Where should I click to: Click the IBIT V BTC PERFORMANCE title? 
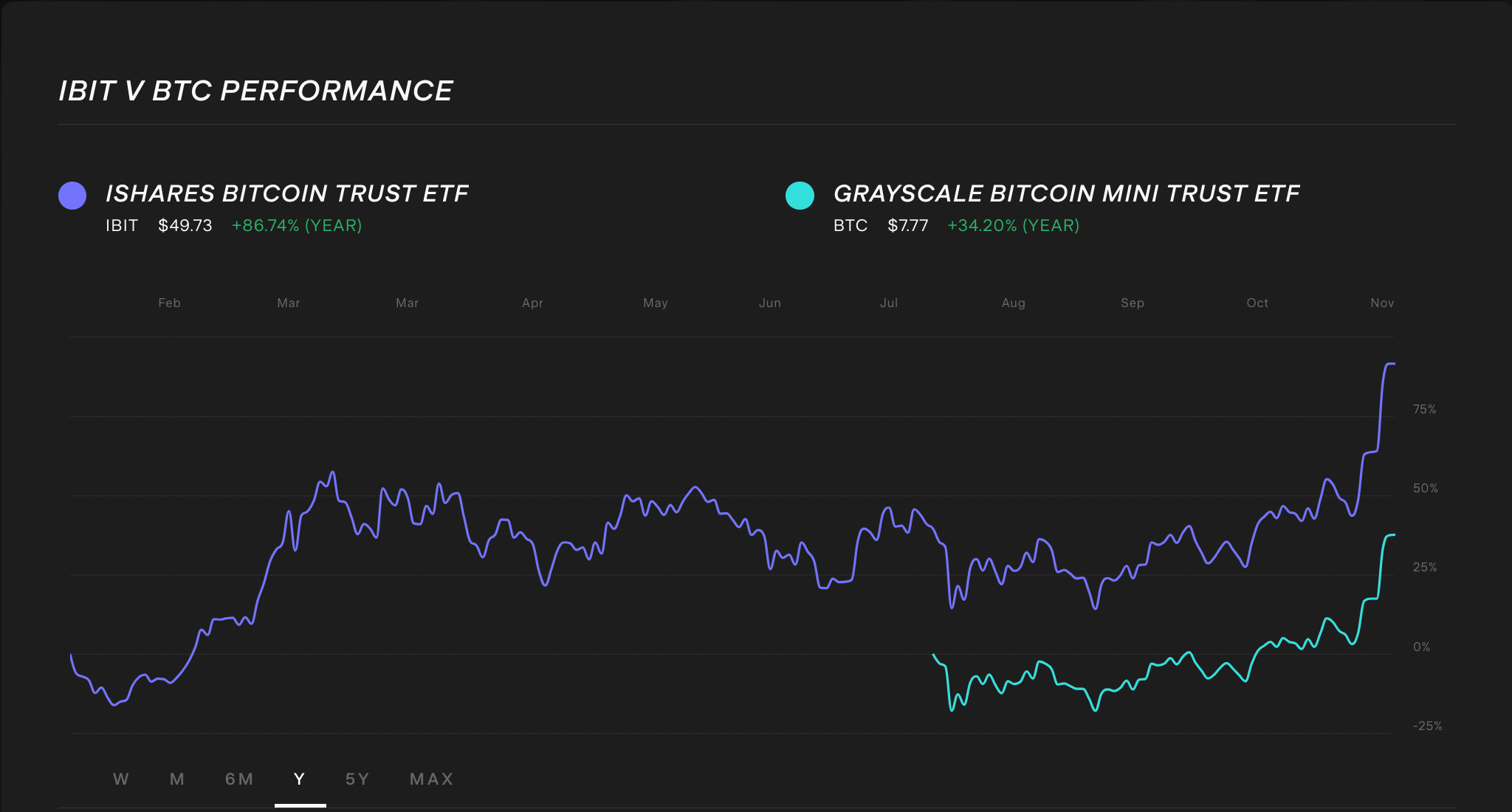point(255,90)
